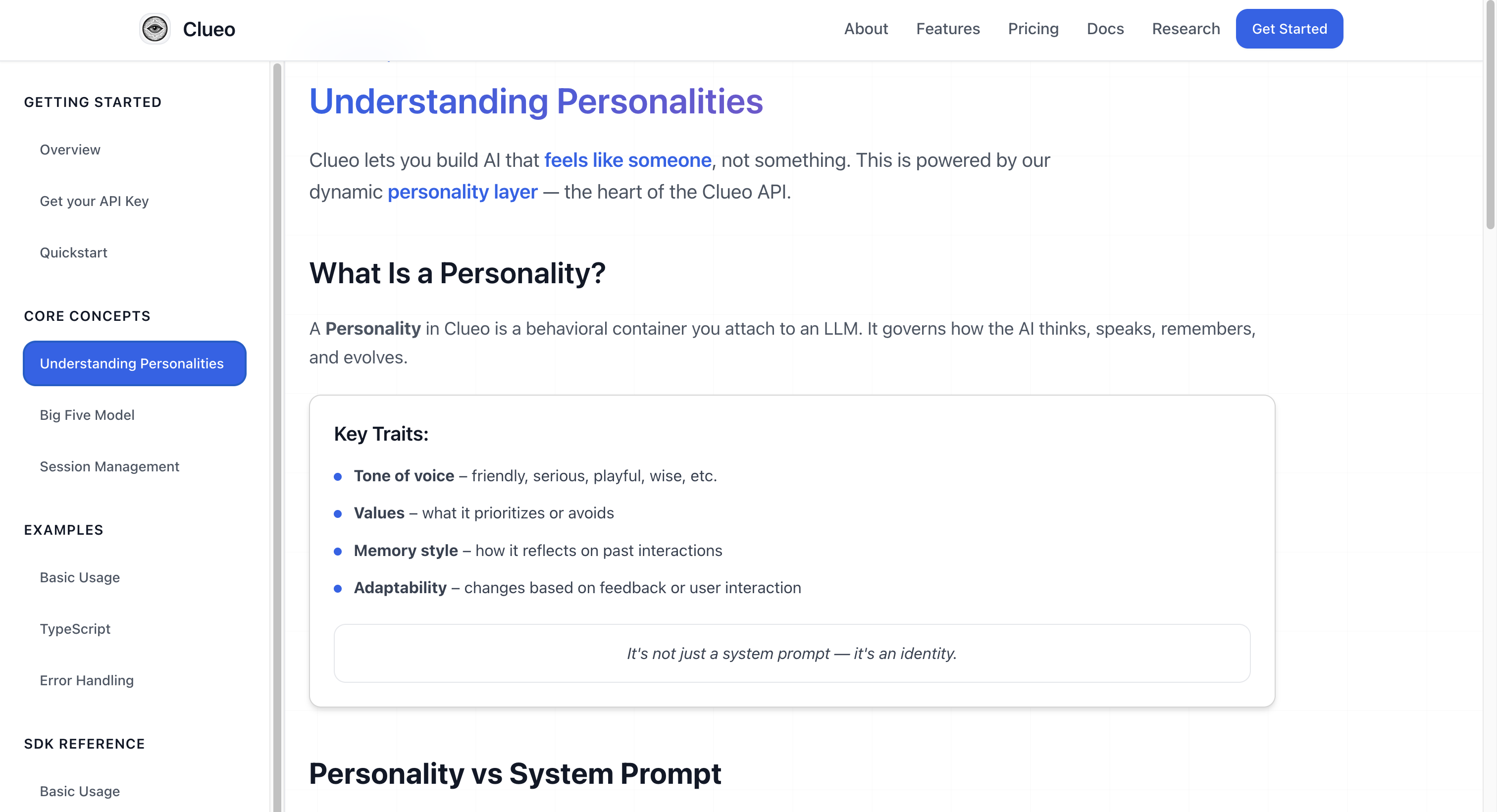Go to the Features page
The image size is (1497, 812).
point(948,29)
